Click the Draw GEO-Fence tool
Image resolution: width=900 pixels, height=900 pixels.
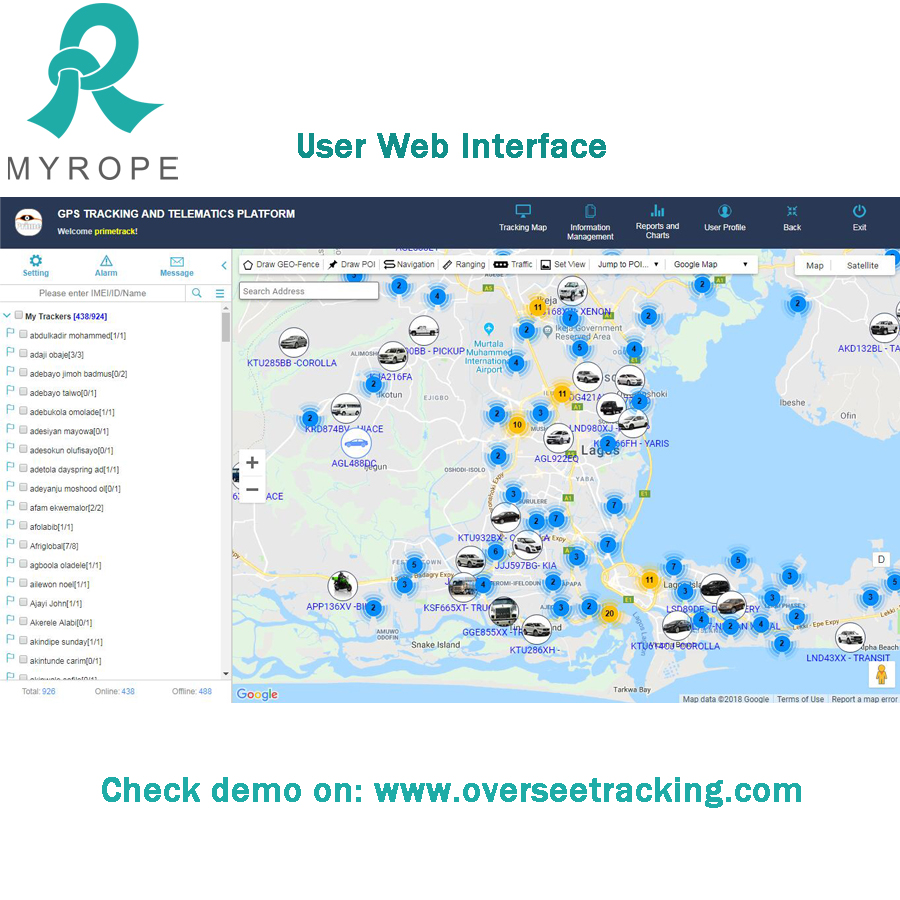[x=281, y=265]
